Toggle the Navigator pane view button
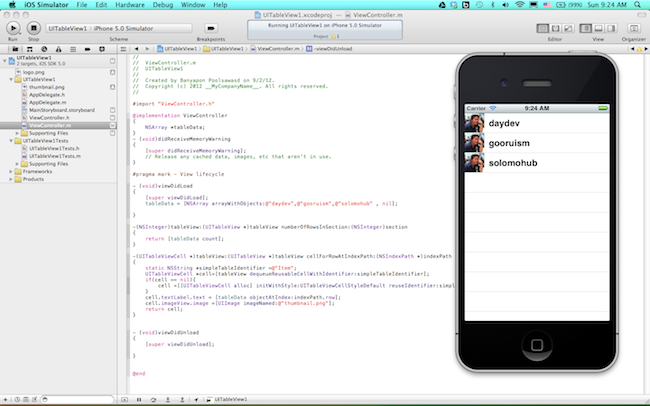Viewport: 650px width, 406px height. pyautogui.click(x=585, y=28)
